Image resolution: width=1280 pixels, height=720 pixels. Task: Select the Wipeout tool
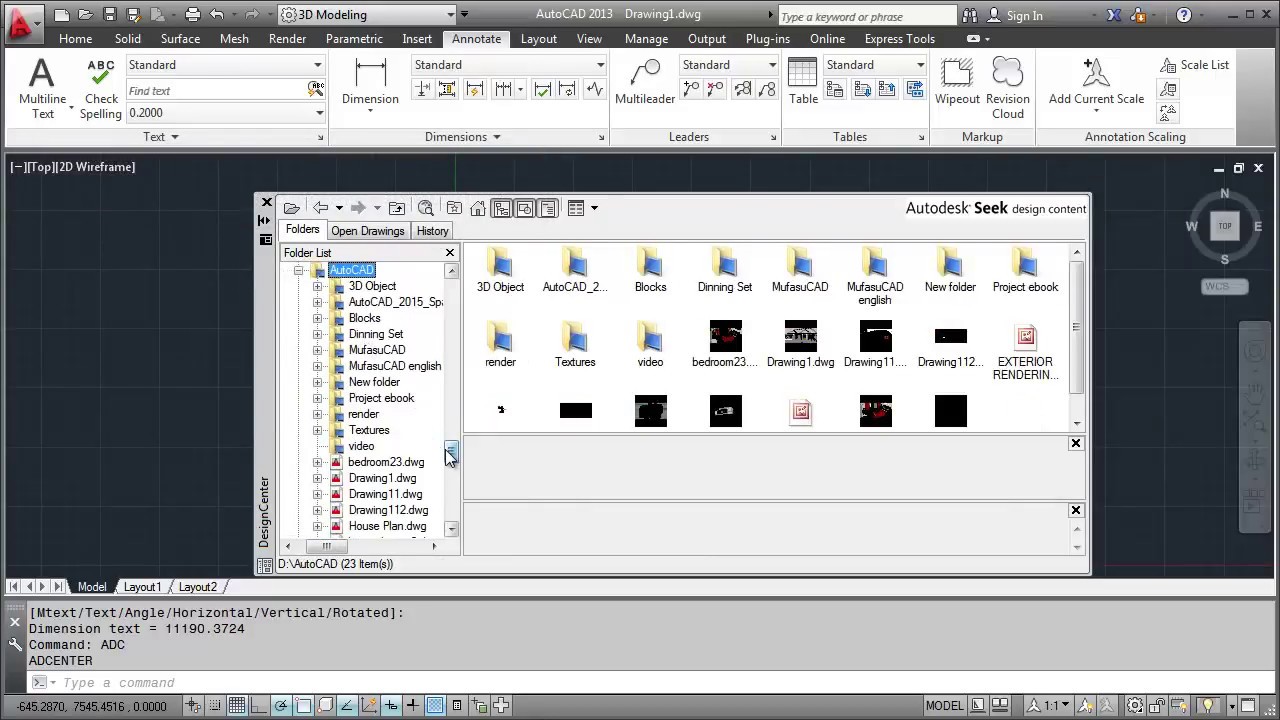pos(957,82)
